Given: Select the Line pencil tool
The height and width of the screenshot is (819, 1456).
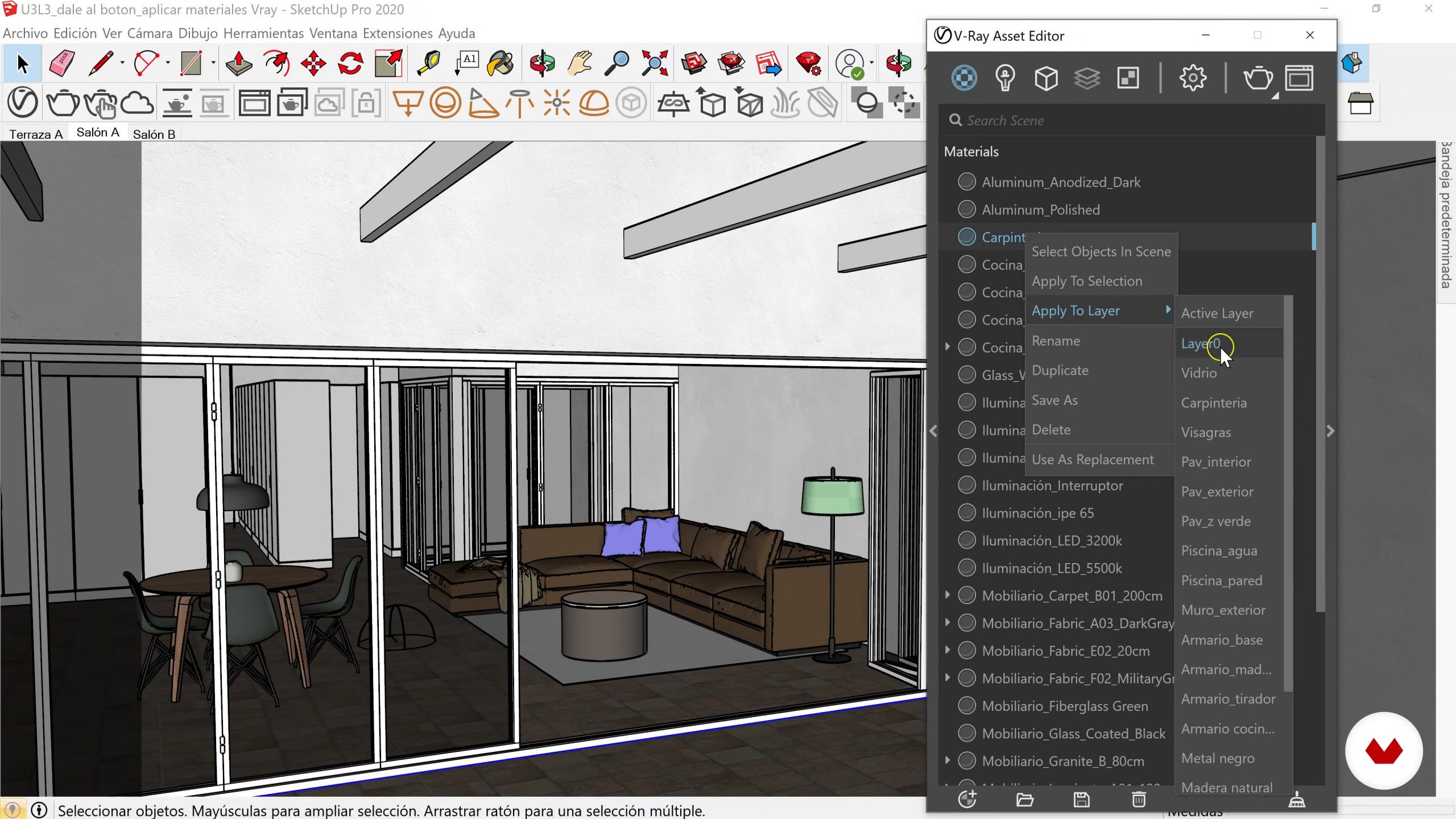Looking at the screenshot, I should click(x=101, y=63).
